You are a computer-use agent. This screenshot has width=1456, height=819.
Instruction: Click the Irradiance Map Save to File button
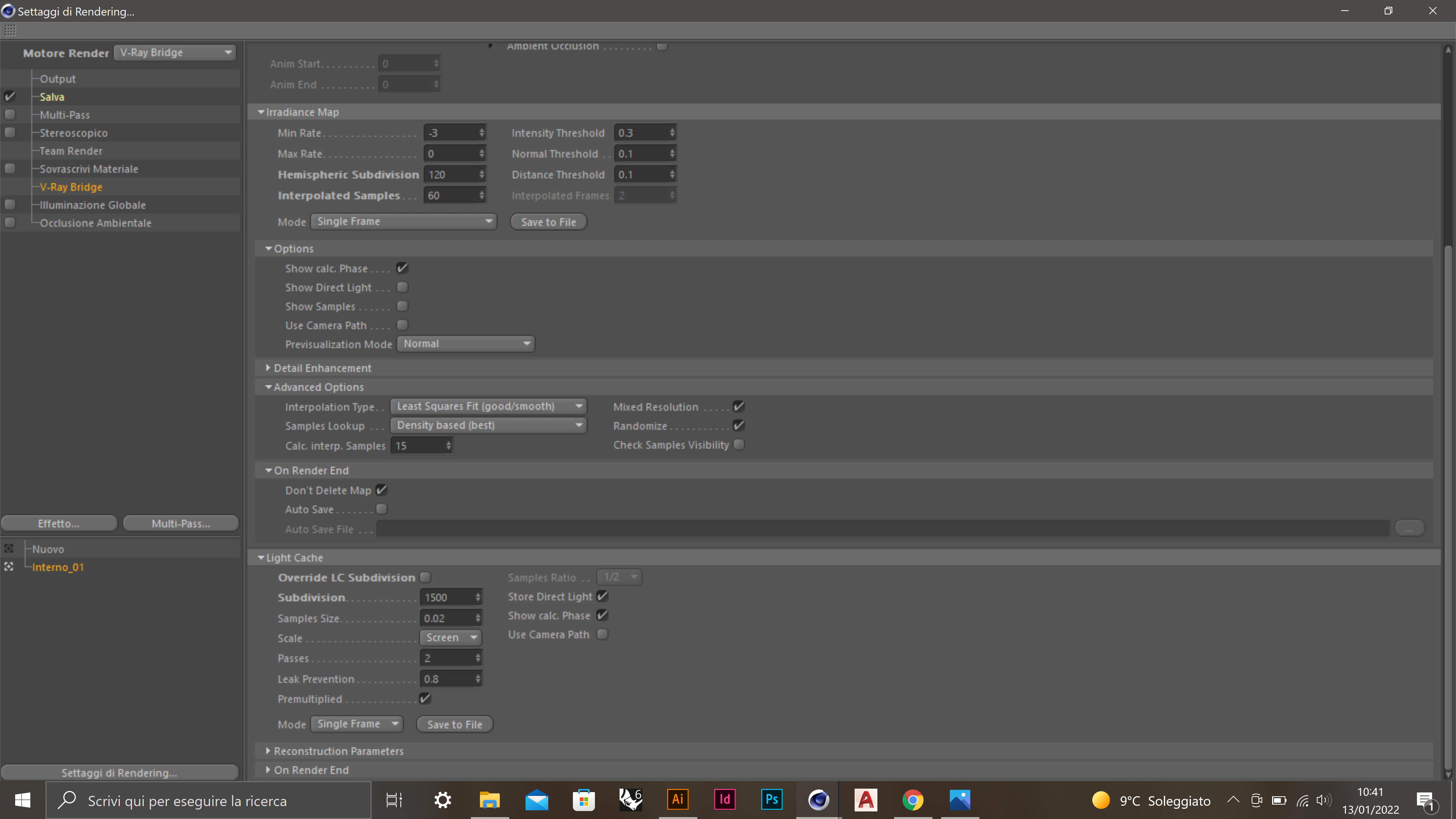548,221
